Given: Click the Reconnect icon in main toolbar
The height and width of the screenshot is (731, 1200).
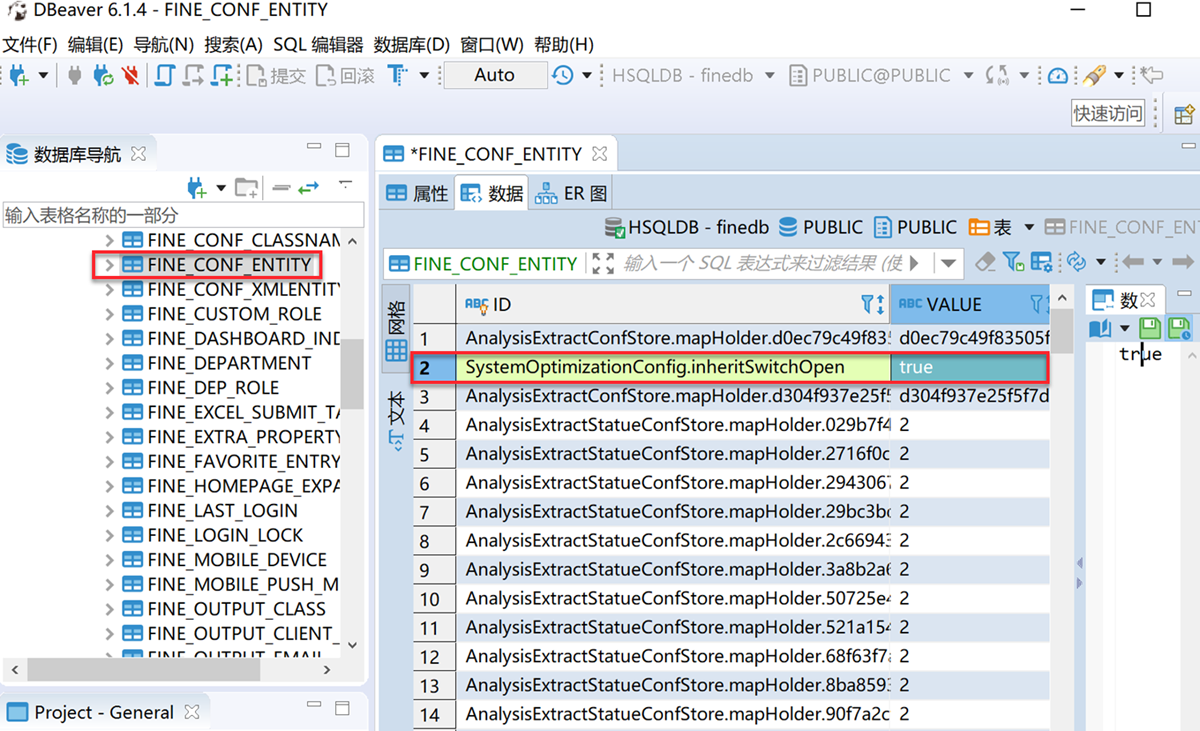Looking at the screenshot, I should pos(102,75).
